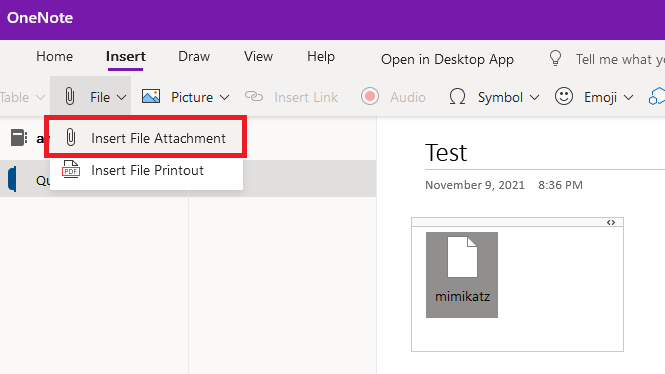Click the blue section tab marker in sidebar
This screenshot has width=665, height=374.
pyautogui.click(x=12, y=179)
